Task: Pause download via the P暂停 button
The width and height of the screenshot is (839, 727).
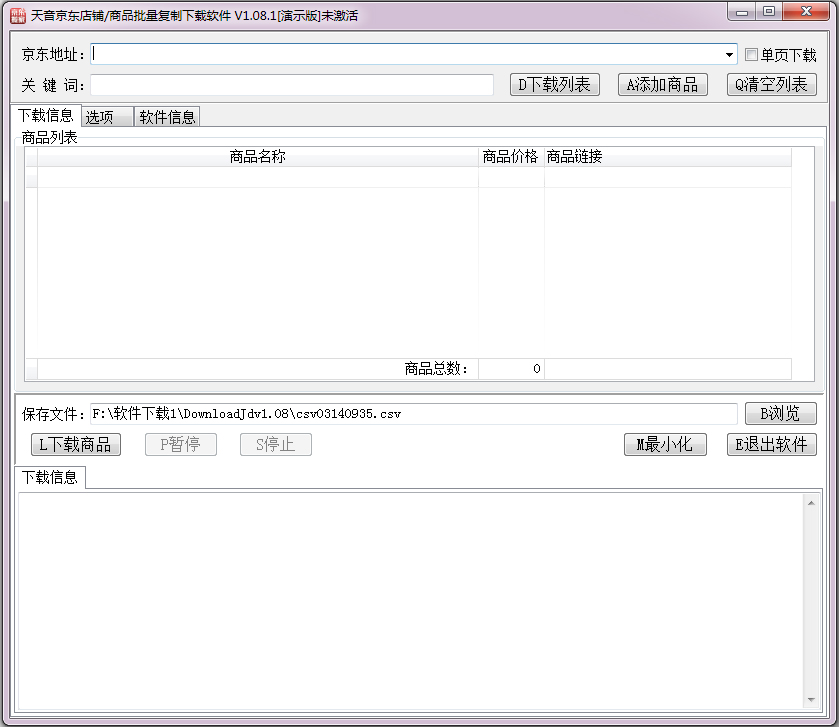Action: point(181,444)
